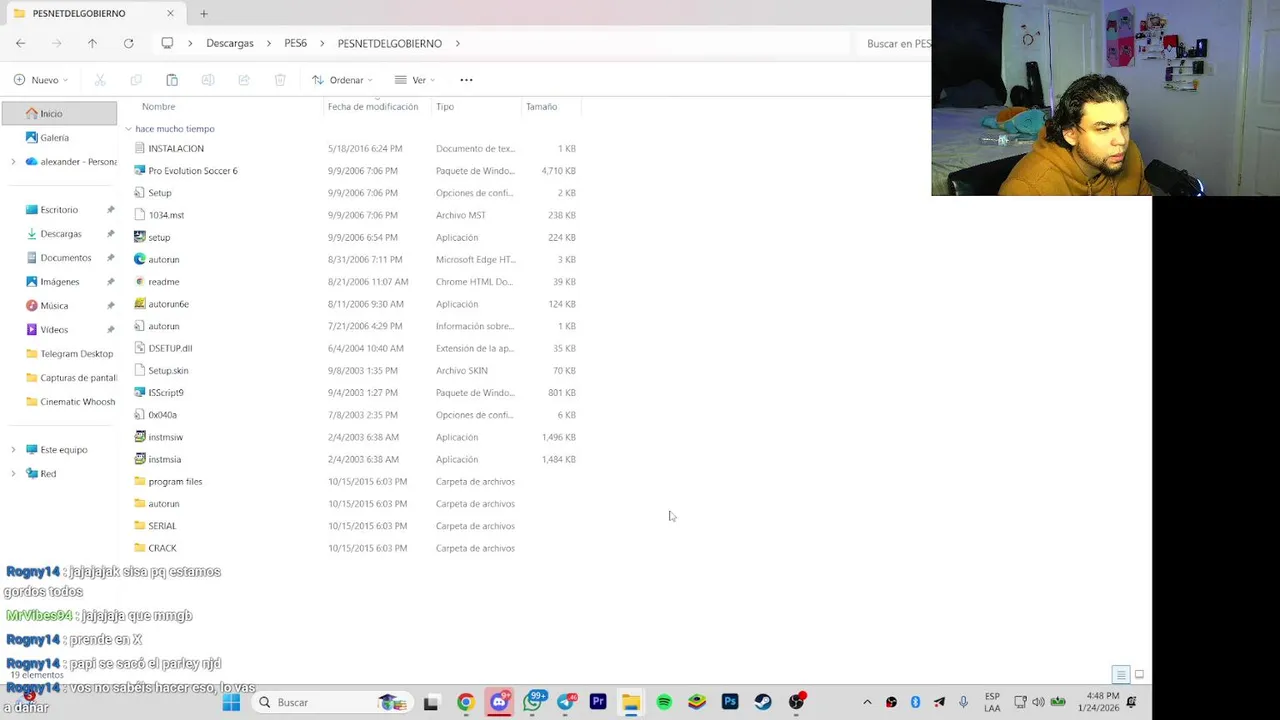Viewport: 1280px width, 720px height.
Task: Open Telegram Desktop folder in sidebar
Action: pyautogui.click(x=70, y=353)
